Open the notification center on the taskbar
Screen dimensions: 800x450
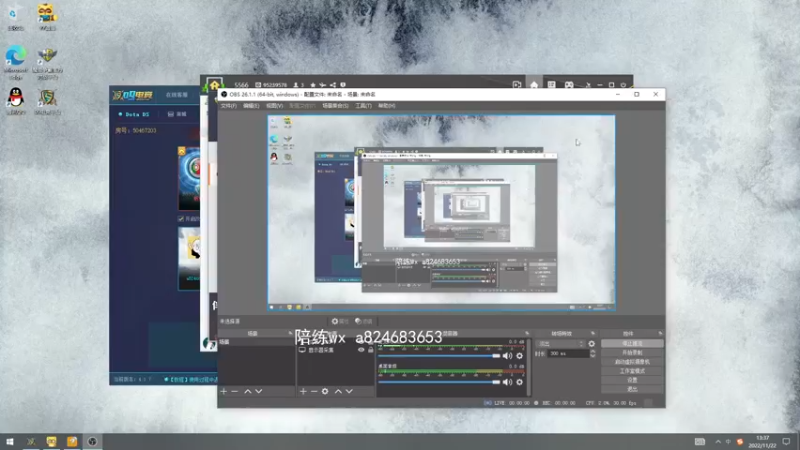(x=786, y=441)
